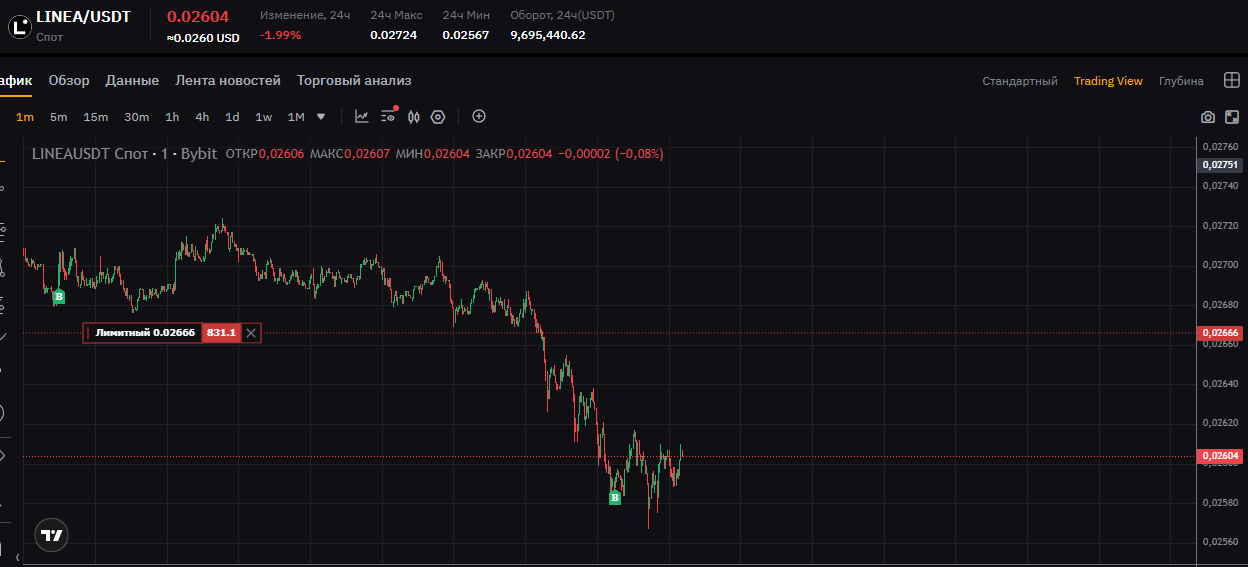
Task: Select the 4h timeframe button
Action: click(x=202, y=117)
